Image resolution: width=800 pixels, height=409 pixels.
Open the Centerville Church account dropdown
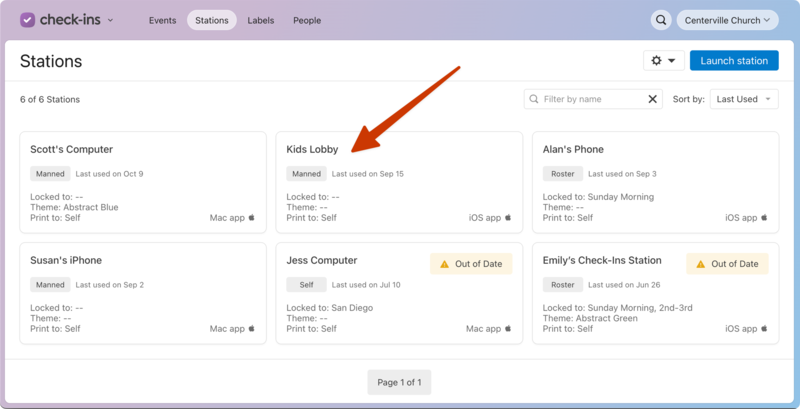click(727, 20)
